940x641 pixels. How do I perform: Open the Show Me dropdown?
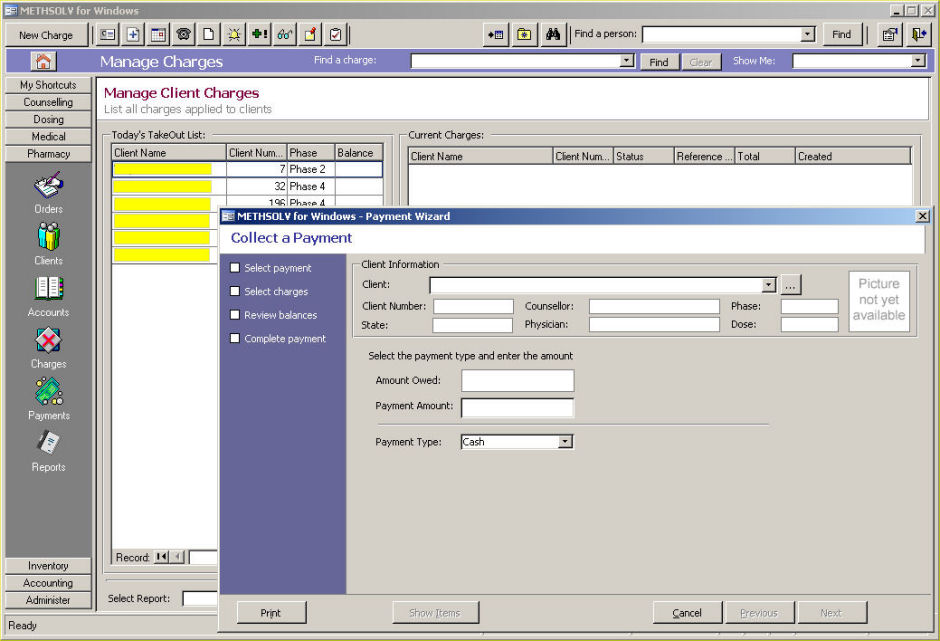point(918,61)
